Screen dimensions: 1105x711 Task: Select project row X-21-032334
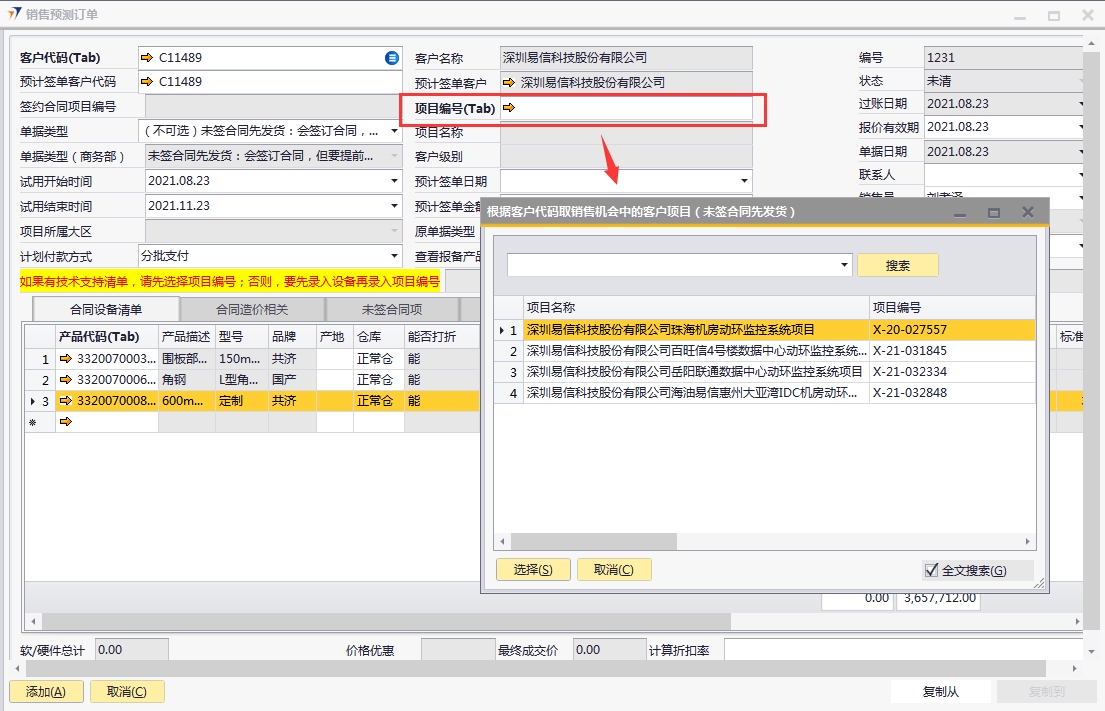coord(694,372)
